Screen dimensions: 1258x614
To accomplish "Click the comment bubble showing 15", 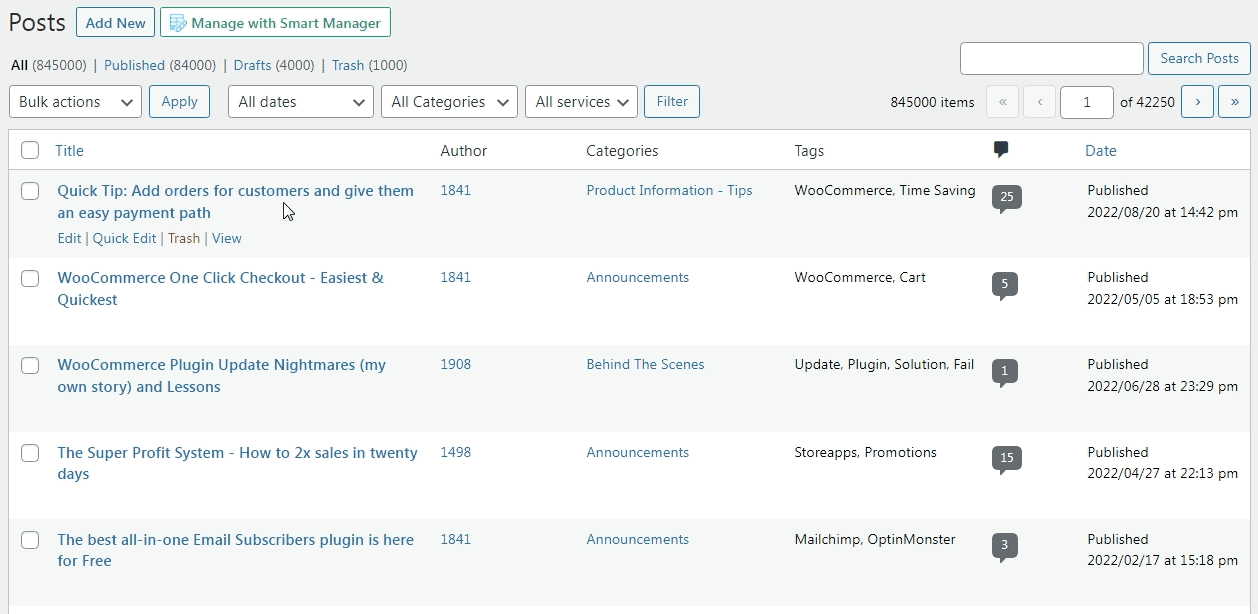I will (x=1006, y=459).
